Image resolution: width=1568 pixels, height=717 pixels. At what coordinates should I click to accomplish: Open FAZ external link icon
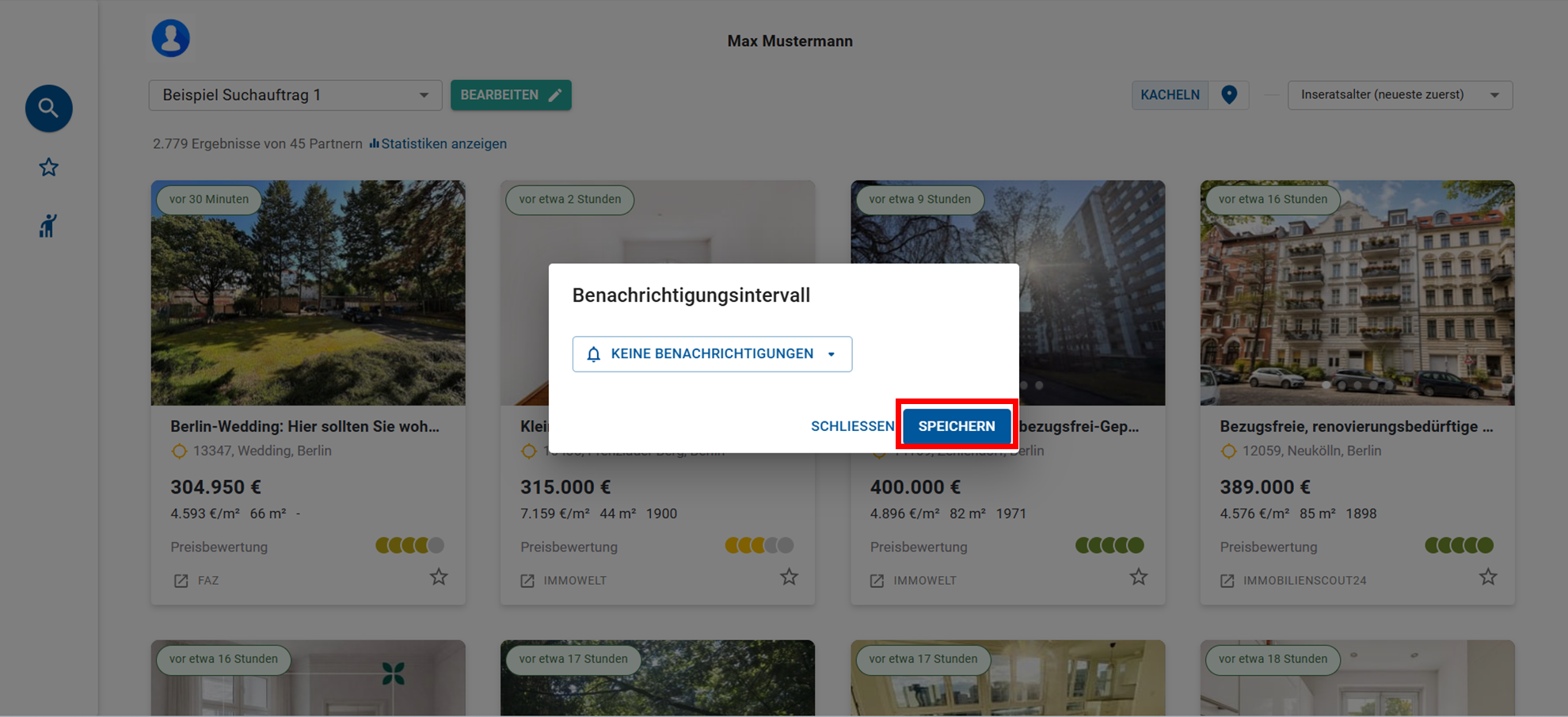(x=181, y=581)
